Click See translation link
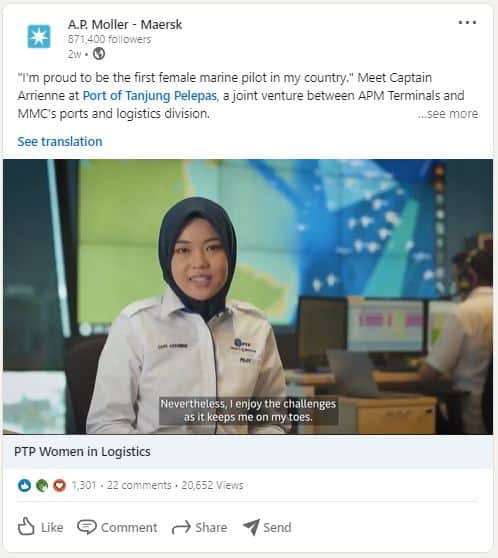The image size is (498, 558). (60, 141)
